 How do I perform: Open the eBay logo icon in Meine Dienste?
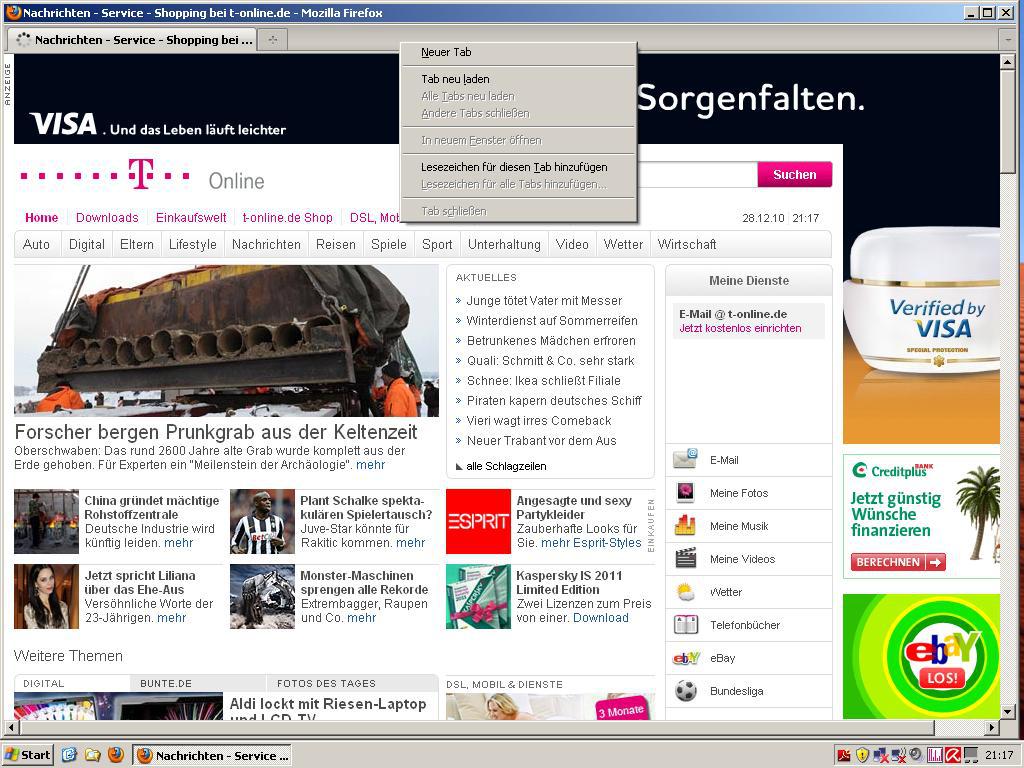point(686,658)
